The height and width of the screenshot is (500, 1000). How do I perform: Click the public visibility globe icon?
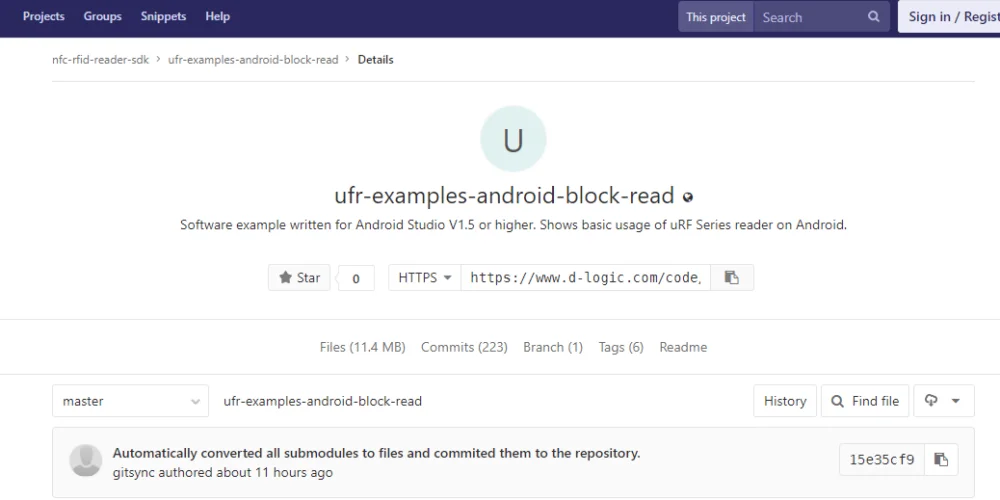pyautogui.click(x=688, y=197)
